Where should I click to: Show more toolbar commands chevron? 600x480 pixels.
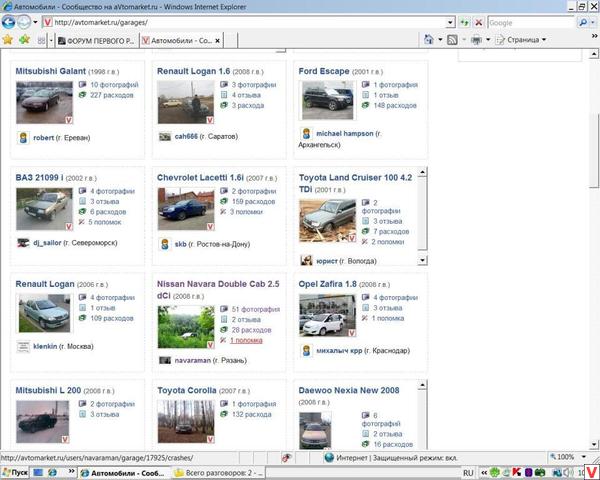tap(594, 36)
